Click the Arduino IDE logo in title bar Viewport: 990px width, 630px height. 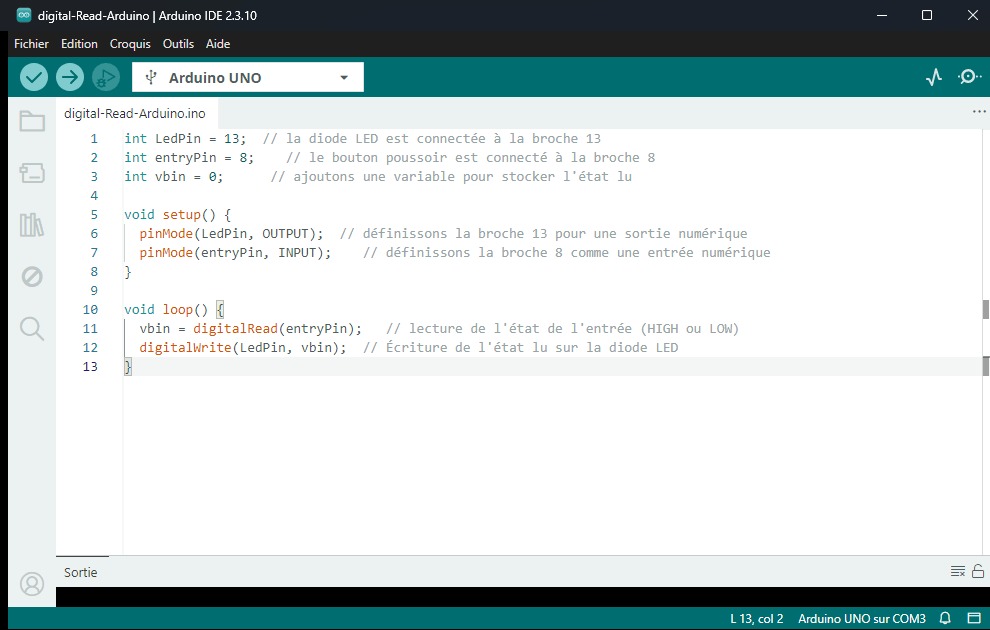pyautogui.click(x=24, y=15)
